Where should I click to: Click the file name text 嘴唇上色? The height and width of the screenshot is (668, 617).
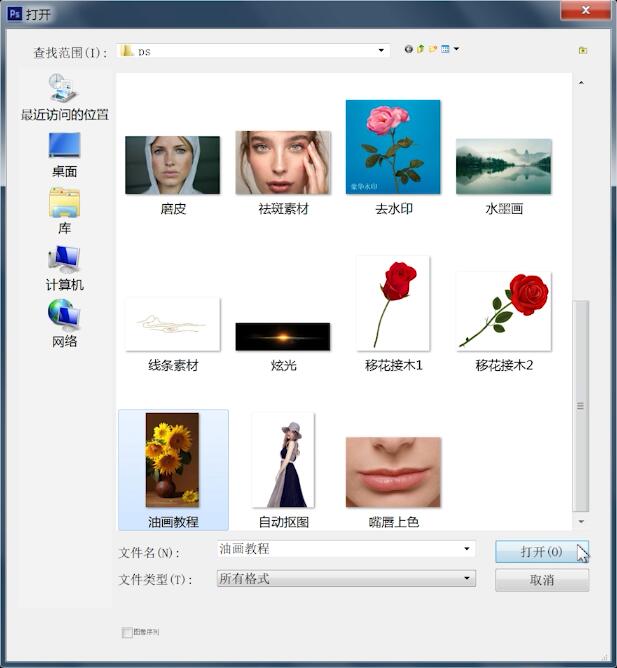[x=394, y=522]
